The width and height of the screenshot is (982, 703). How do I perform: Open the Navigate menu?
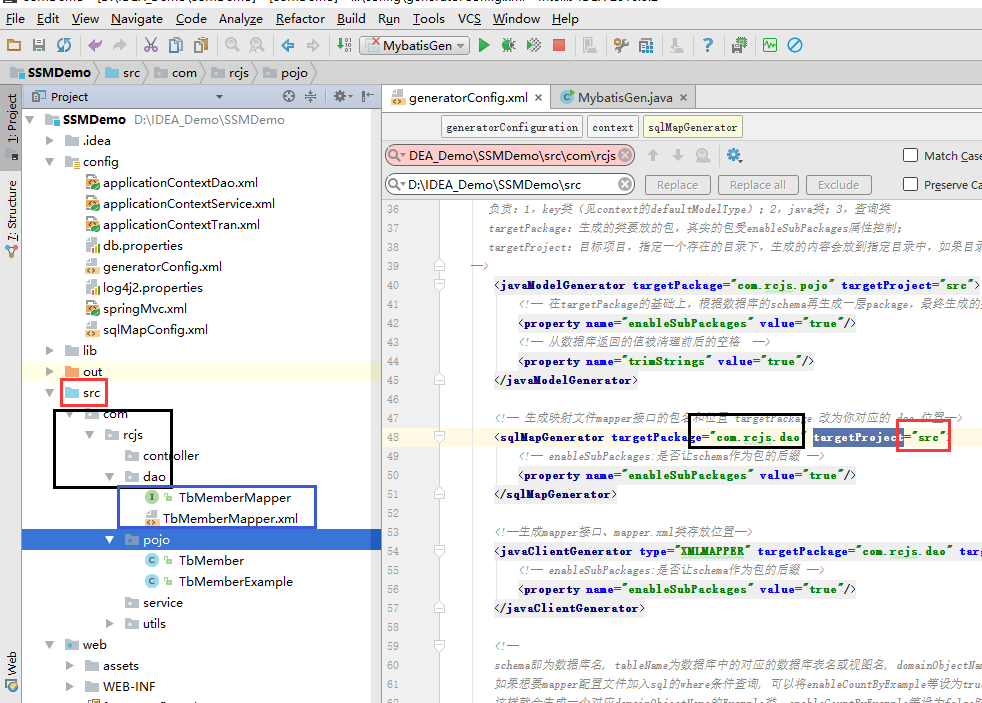click(x=137, y=19)
